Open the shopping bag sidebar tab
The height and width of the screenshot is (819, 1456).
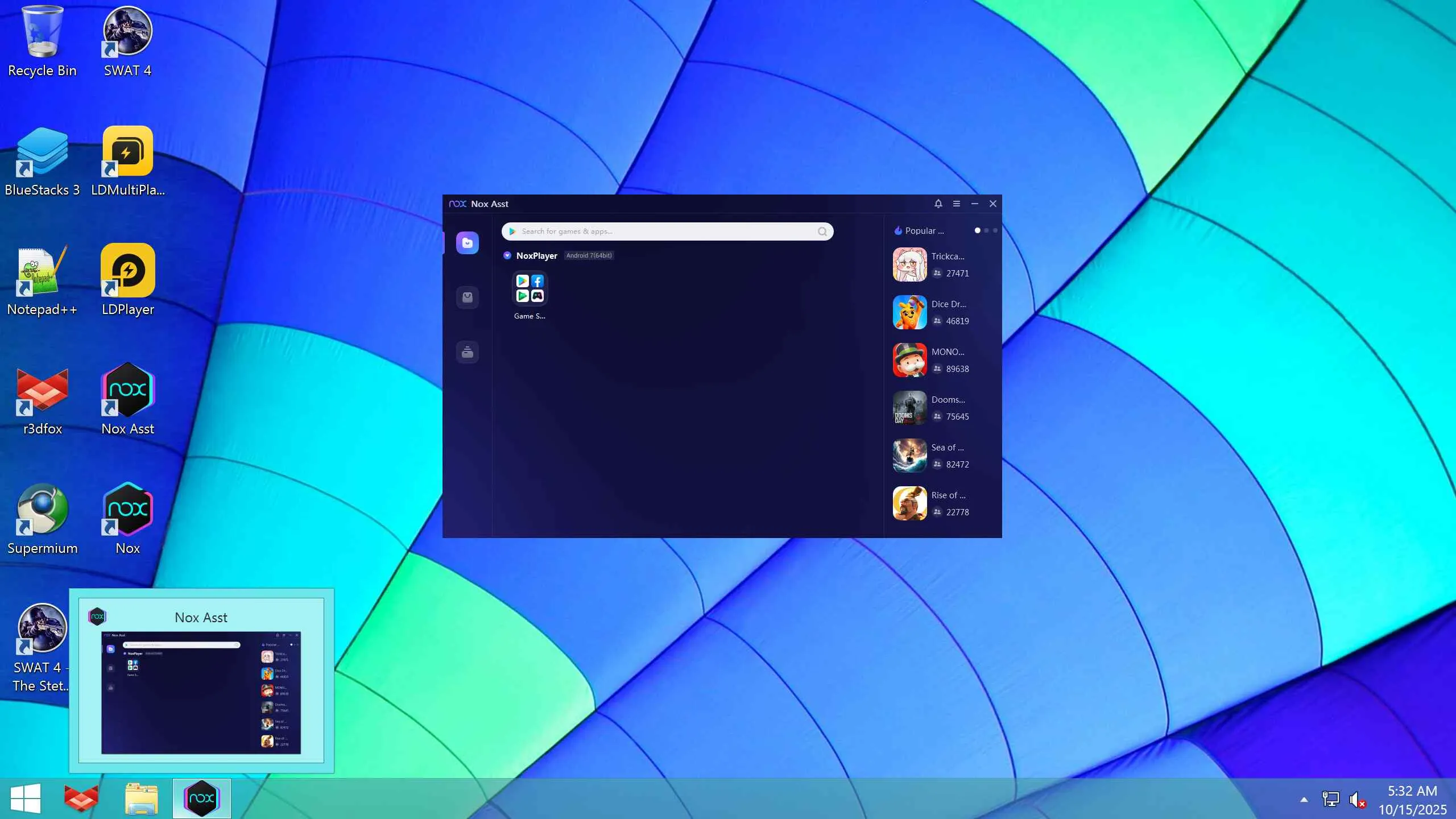coord(468,297)
